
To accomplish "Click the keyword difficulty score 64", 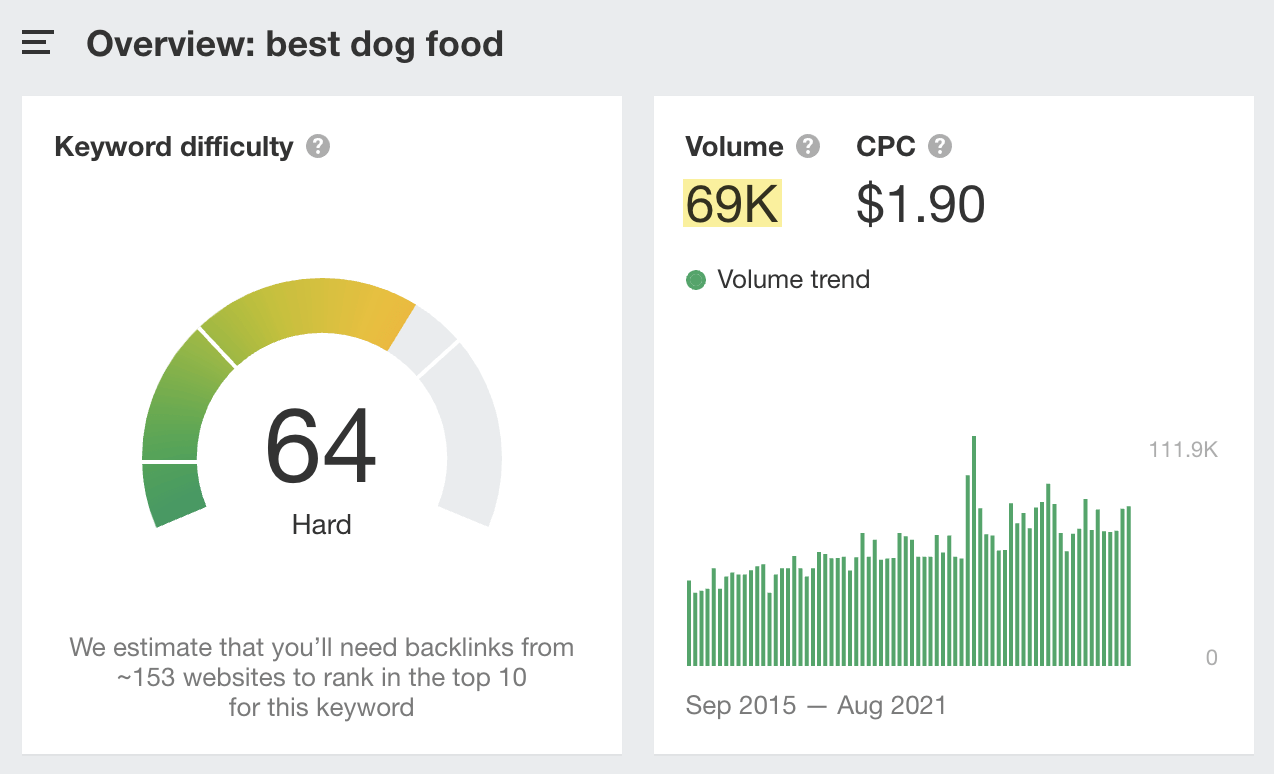I will (x=321, y=447).
